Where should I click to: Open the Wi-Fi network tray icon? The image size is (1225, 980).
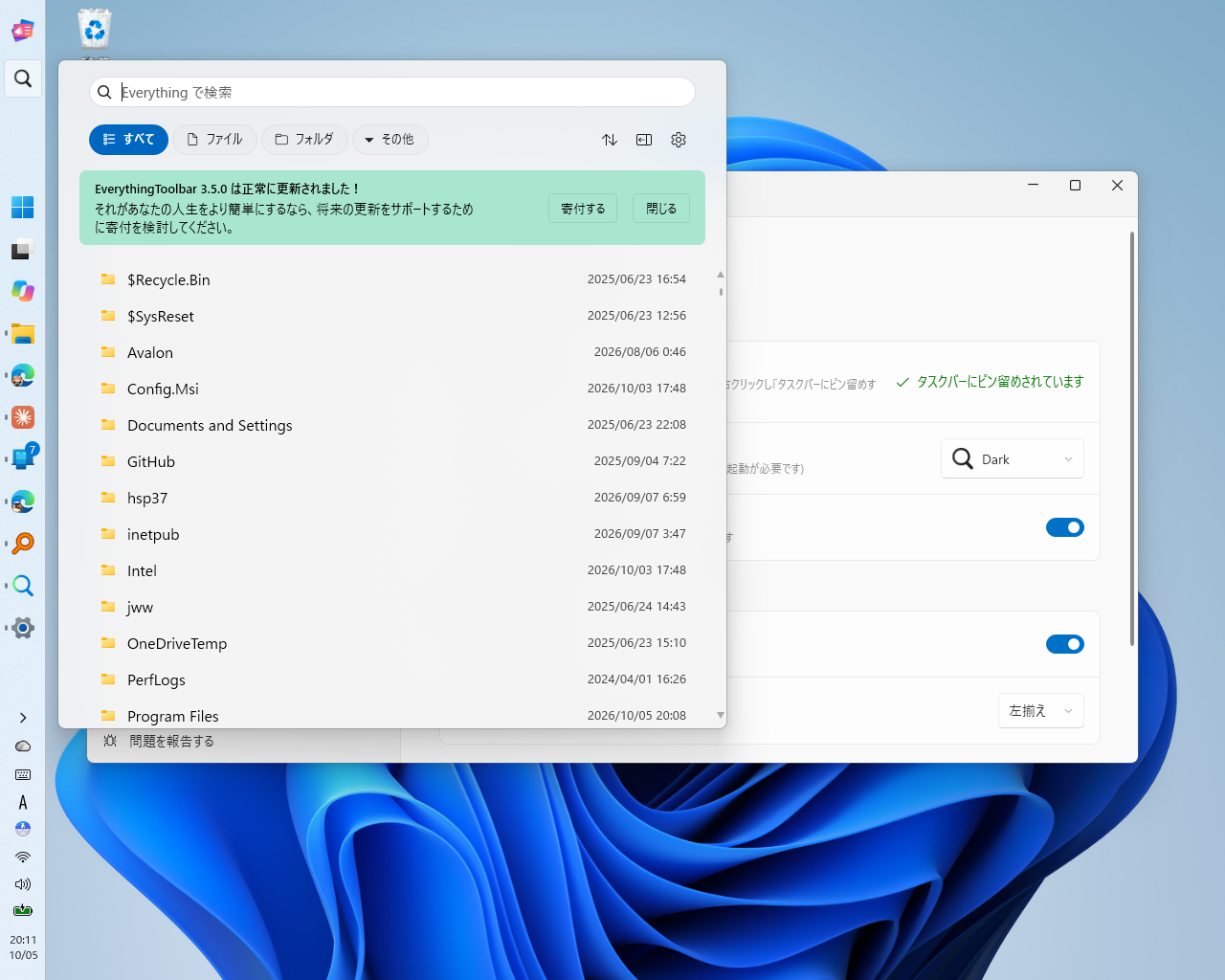pos(23,857)
